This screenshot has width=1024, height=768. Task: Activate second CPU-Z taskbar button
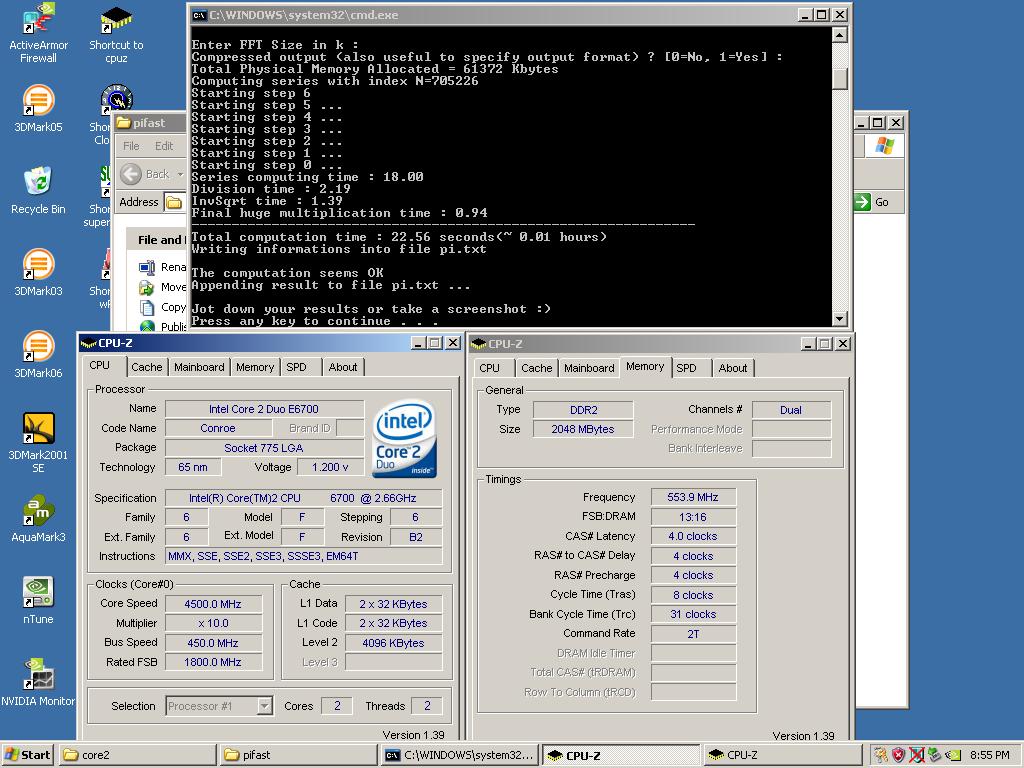[782, 755]
